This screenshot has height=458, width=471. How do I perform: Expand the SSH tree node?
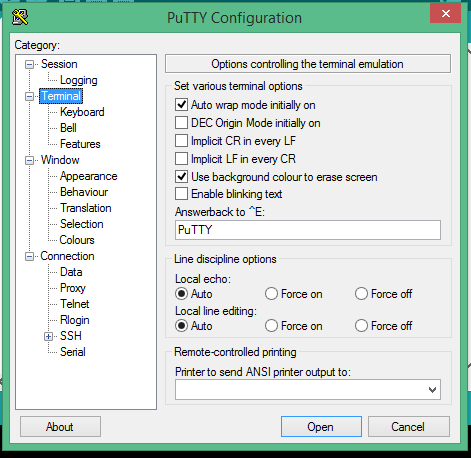[x=48, y=336]
